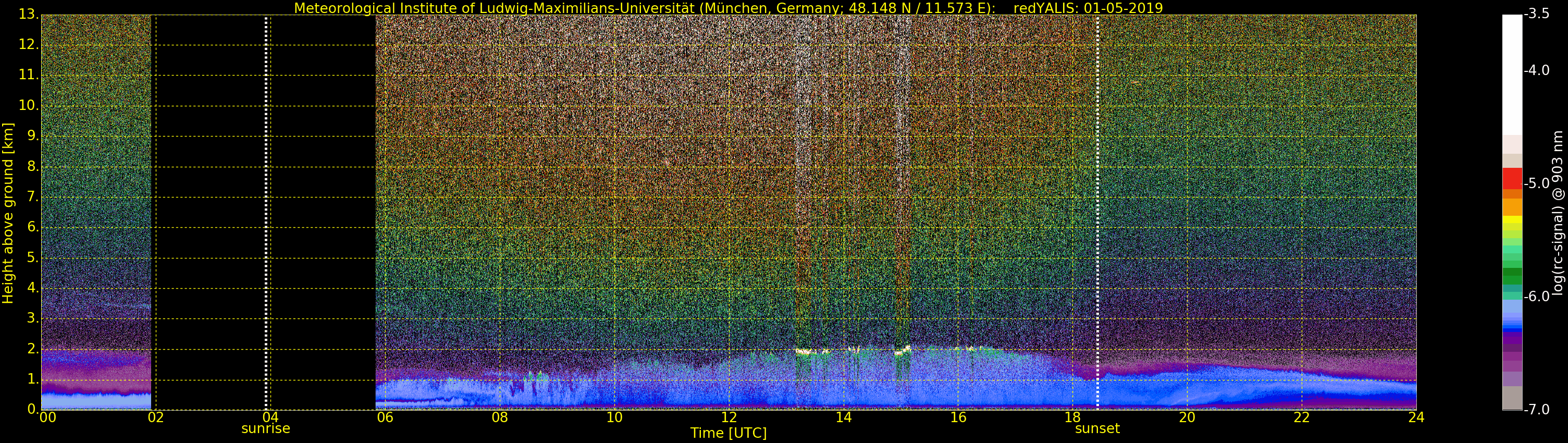This screenshot has width=1568, height=443.
Task: Click the colorbar label 'log(rc-signal) @ 903 nm'
Action: [1557, 213]
